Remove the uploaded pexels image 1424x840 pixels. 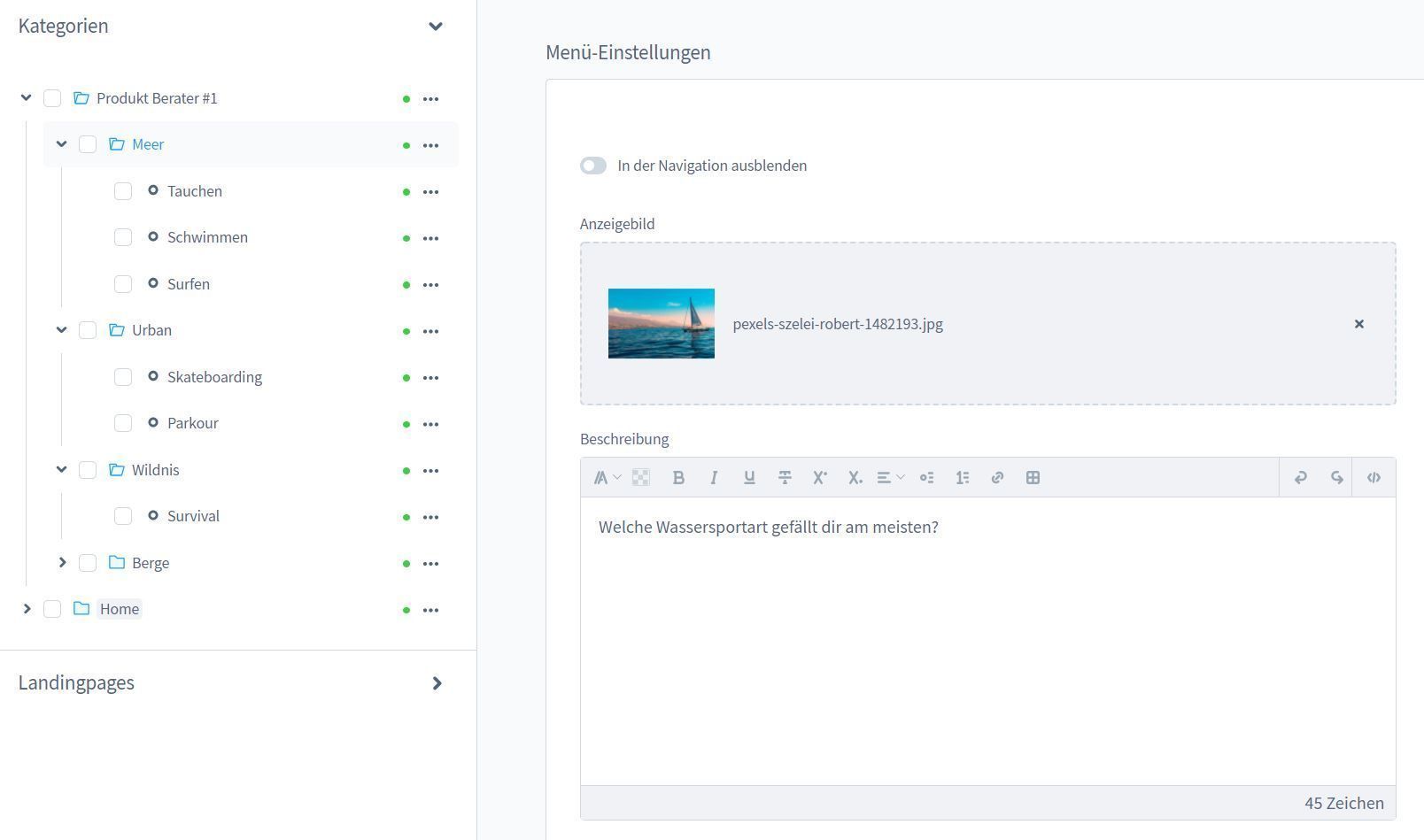pyautogui.click(x=1358, y=324)
